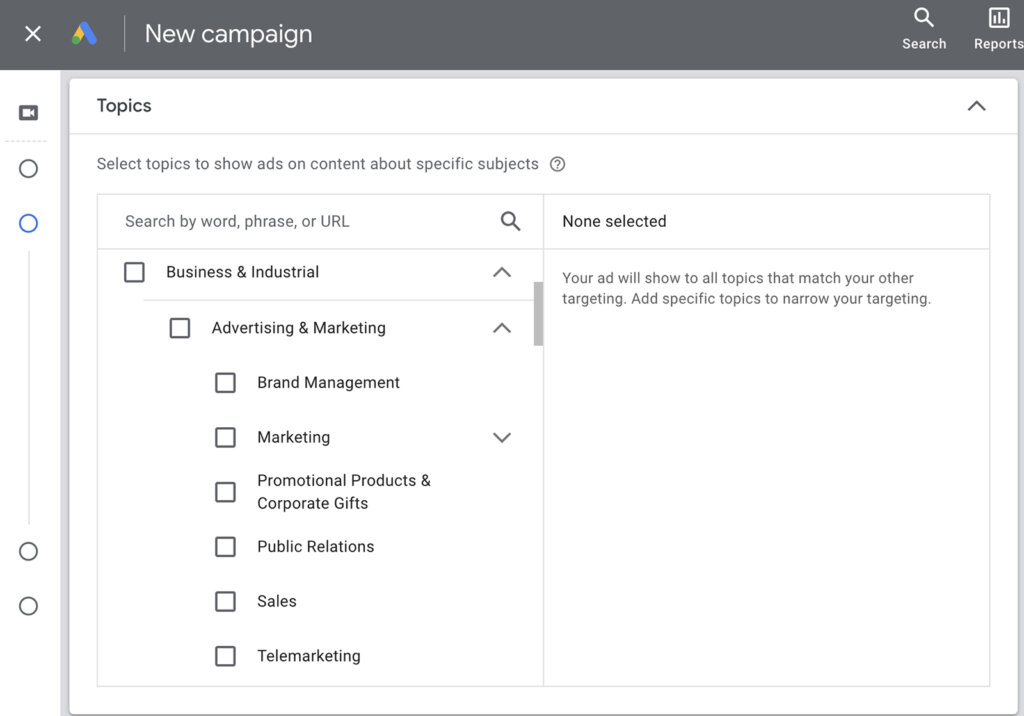
Task: Collapse the Business & Industrial topic tree
Action: [502, 272]
